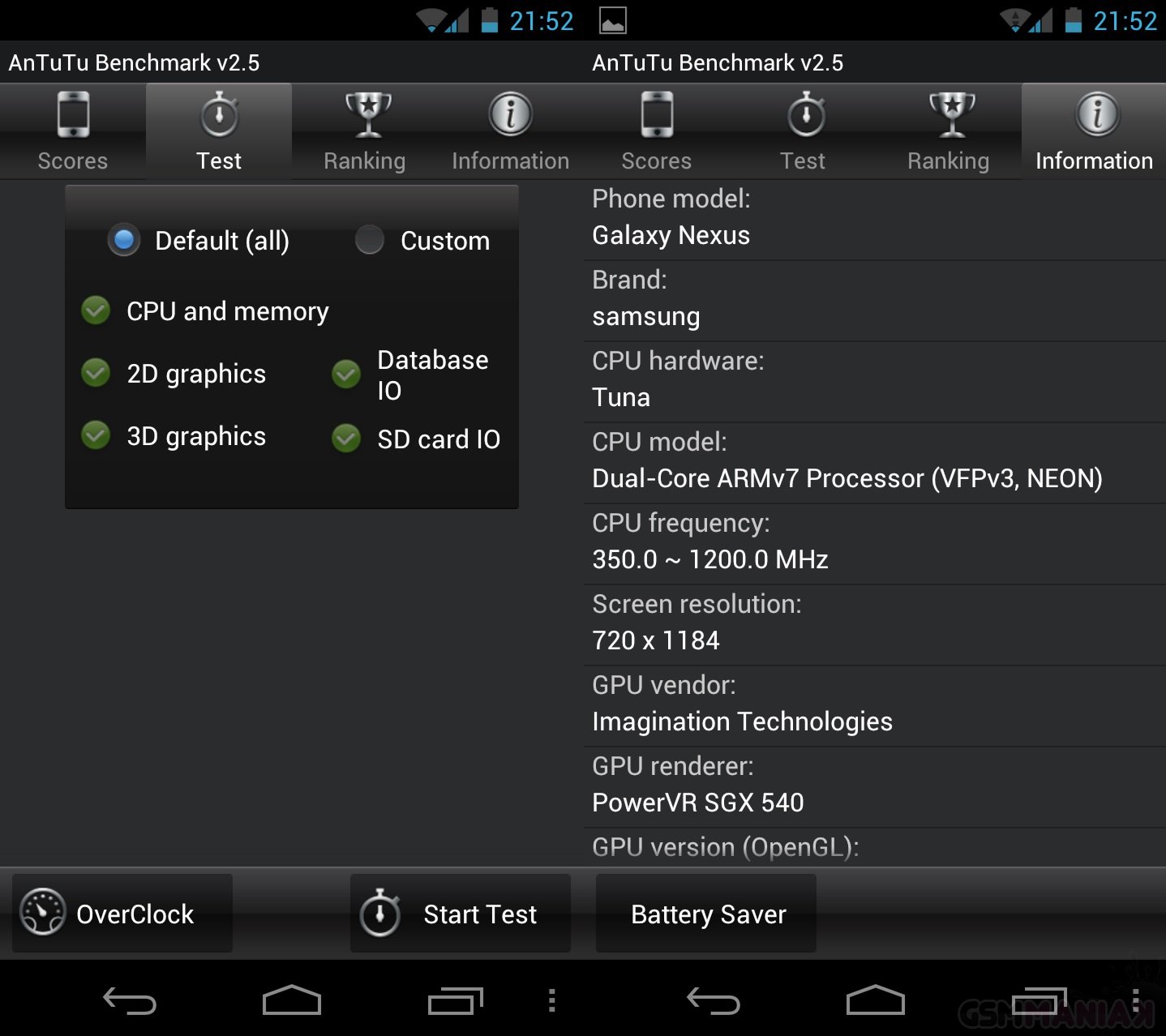This screenshot has width=1166, height=1036.
Task: Toggle the 2D graphics test check
Action: tap(96, 373)
